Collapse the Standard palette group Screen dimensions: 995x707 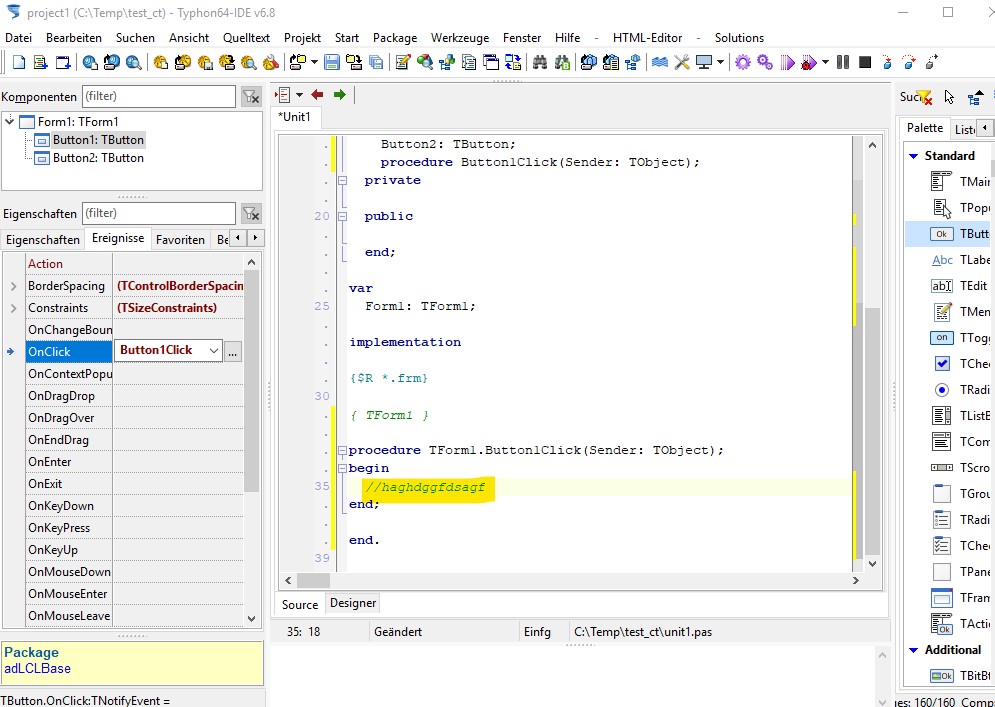click(x=913, y=156)
